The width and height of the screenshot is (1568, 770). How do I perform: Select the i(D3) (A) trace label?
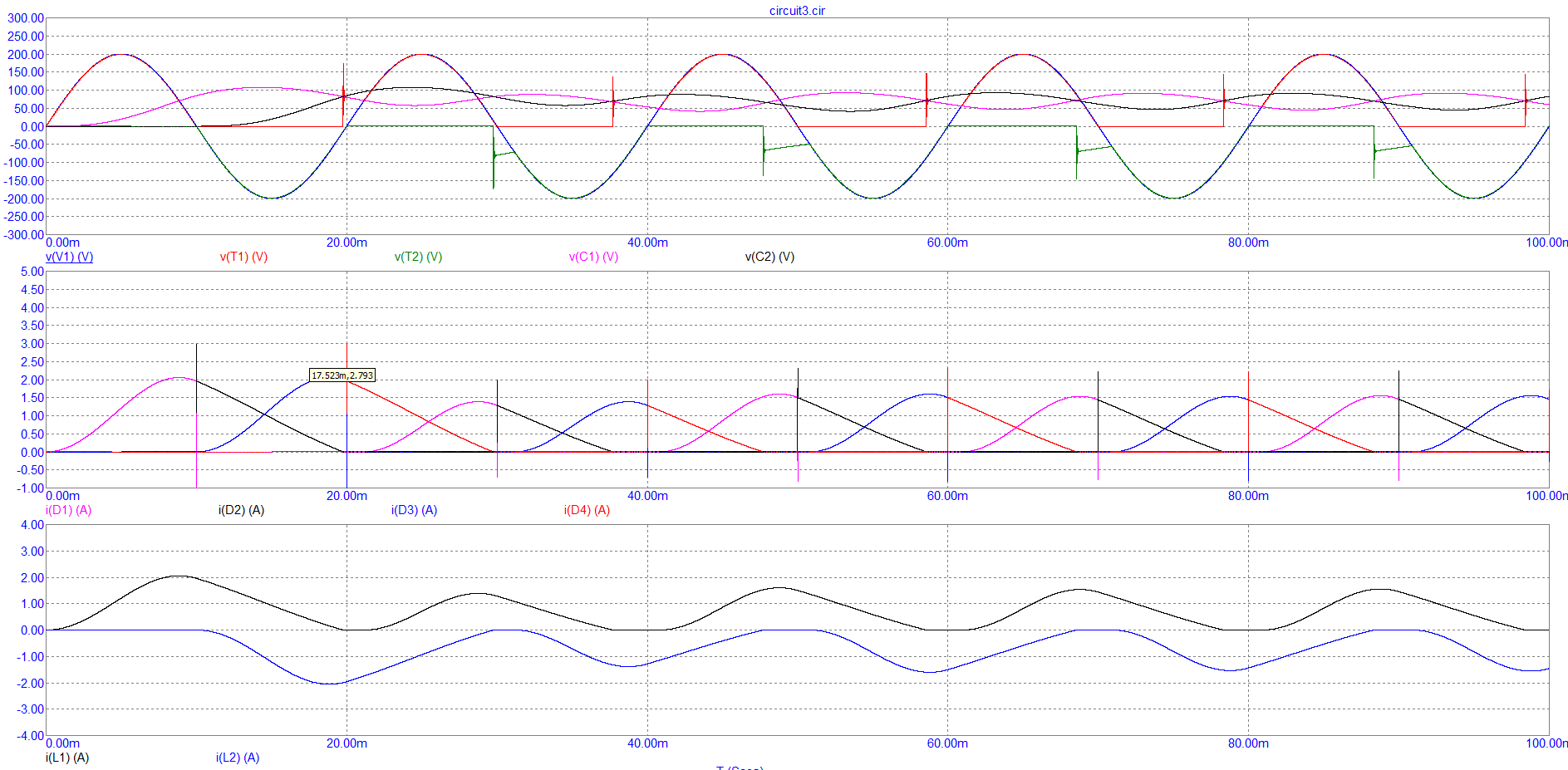coord(414,510)
